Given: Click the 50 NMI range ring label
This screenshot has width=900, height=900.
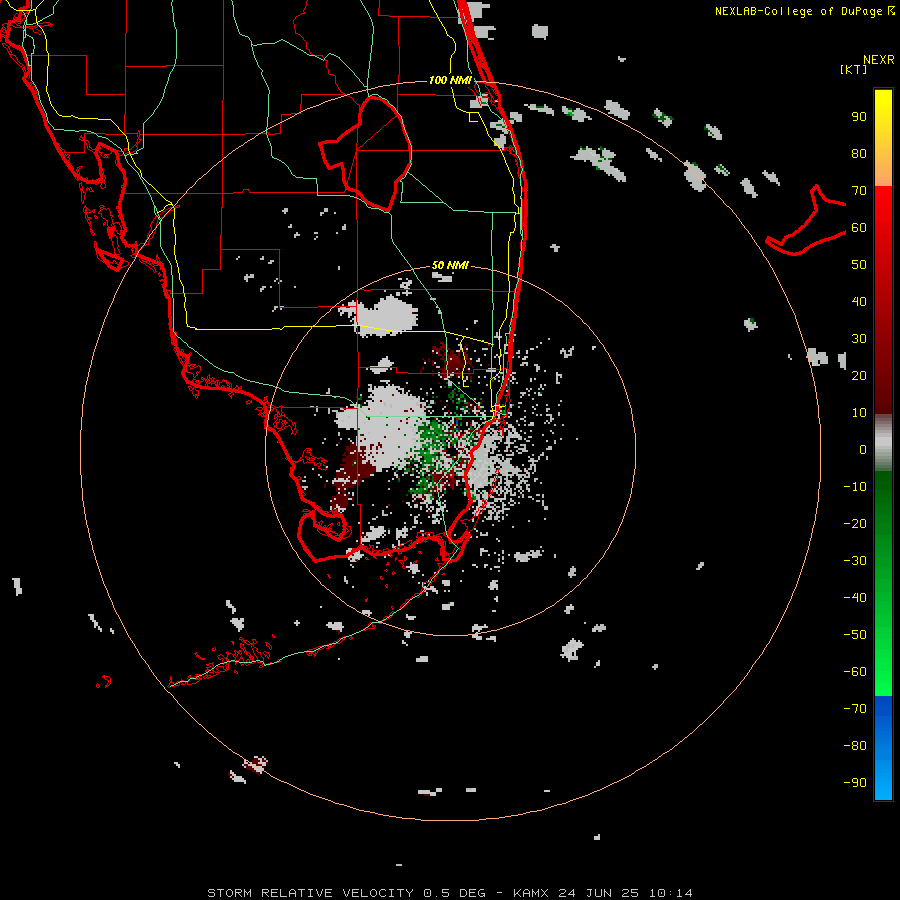Looking at the screenshot, I should pyautogui.click(x=450, y=265).
